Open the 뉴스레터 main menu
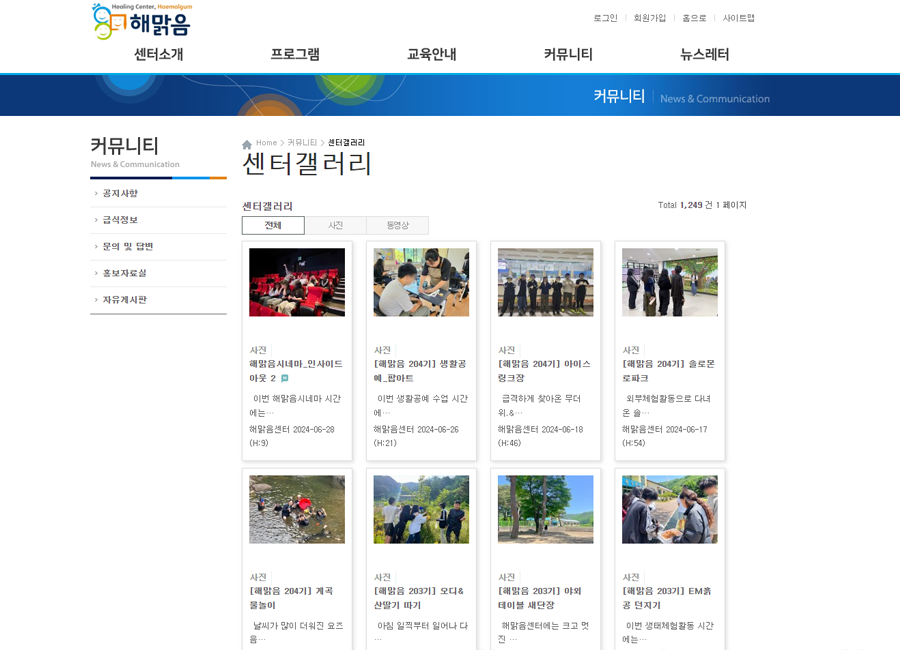The image size is (900, 650). pyautogui.click(x=705, y=55)
